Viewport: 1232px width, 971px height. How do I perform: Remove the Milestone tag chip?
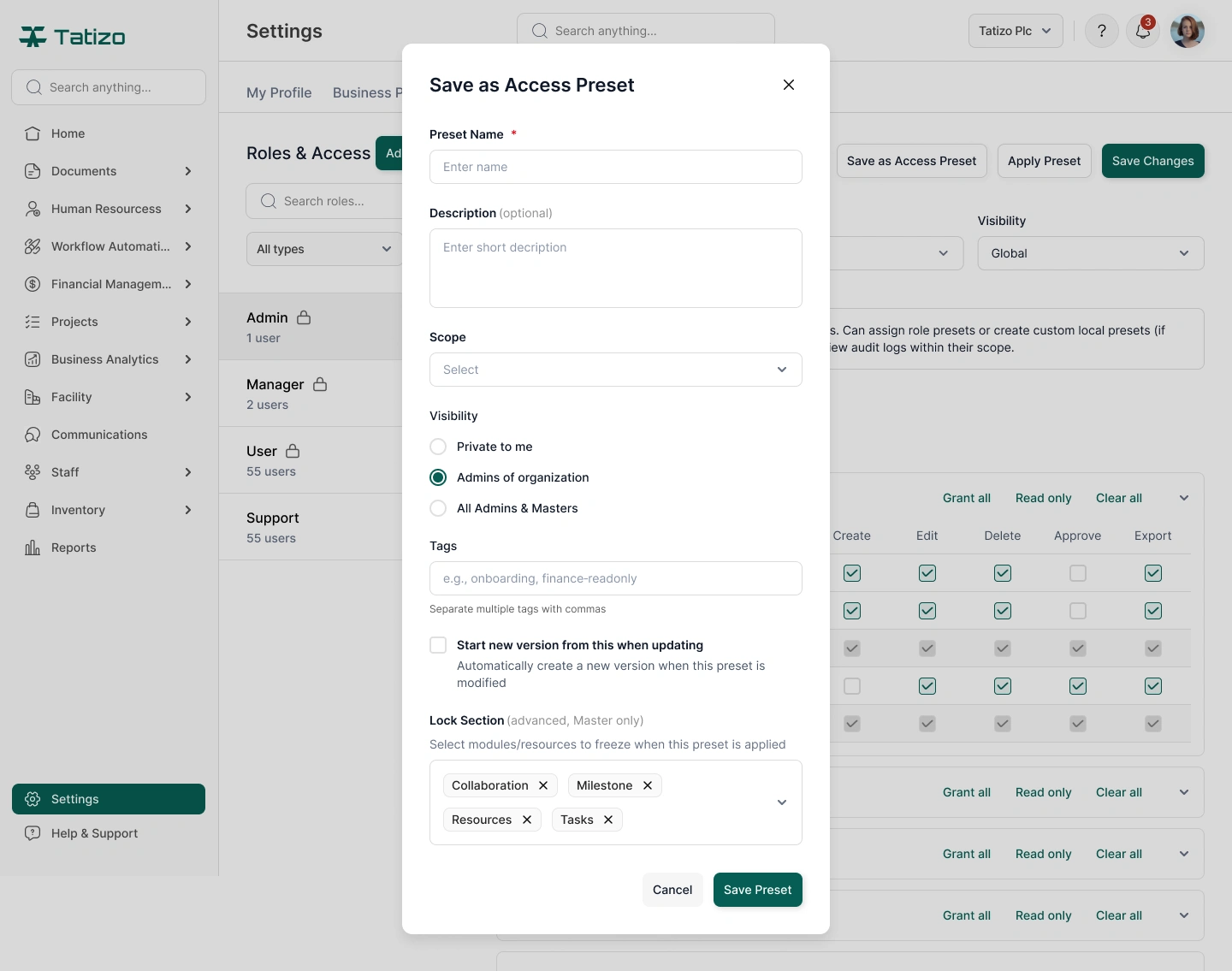(x=648, y=785)
